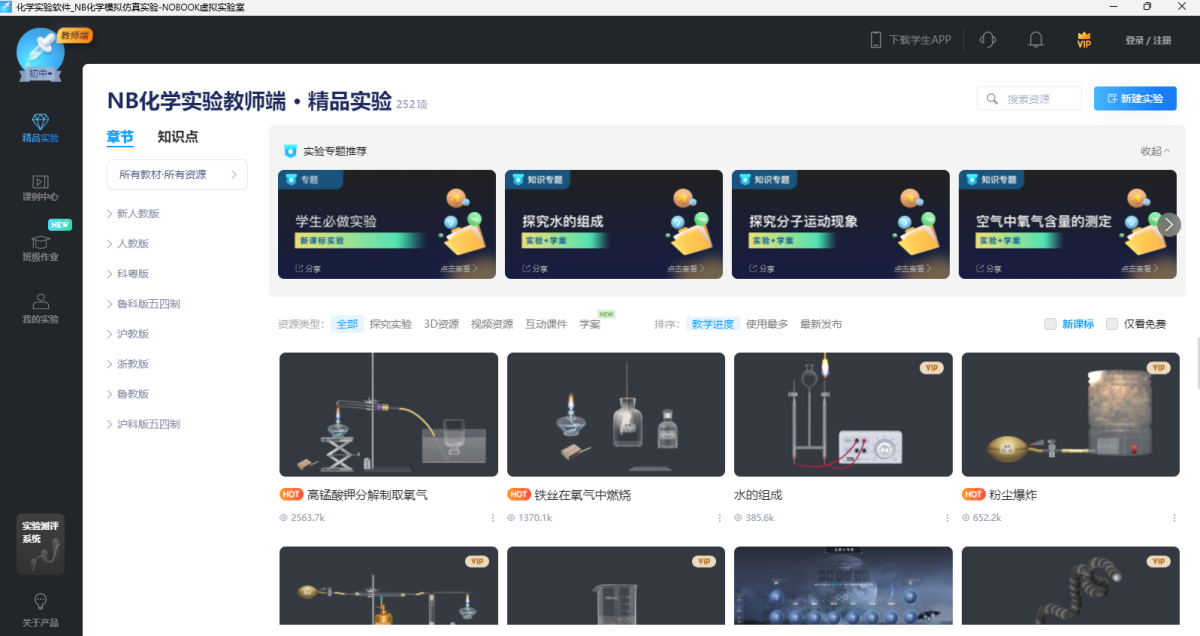Open the 铁丝在氧气中燃烧 experiment thumbnail
1200x636 pixels.
[x=616, y=414]
